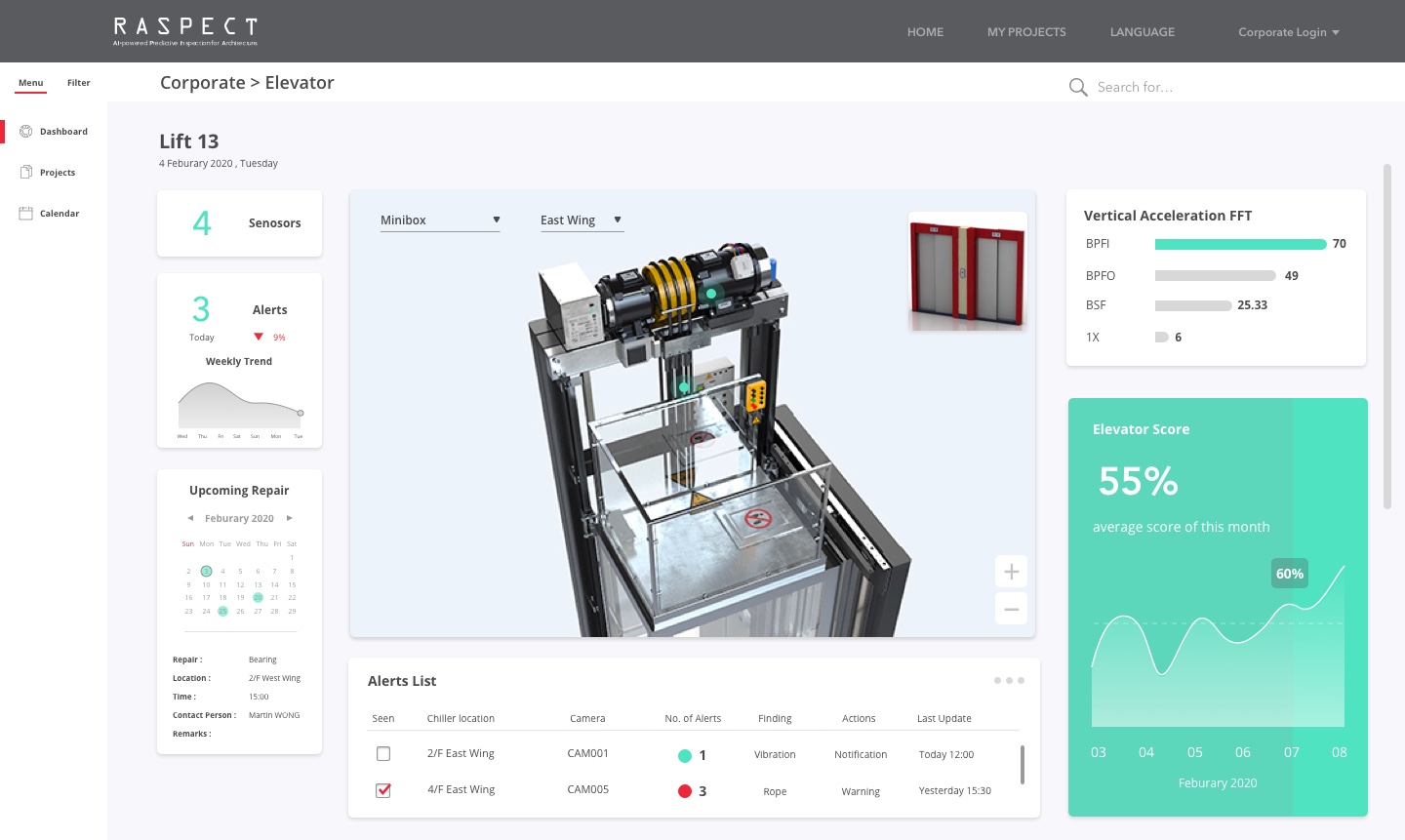
Task: Uncheck the Seen box for CAM005
Action: coord(383,790)
